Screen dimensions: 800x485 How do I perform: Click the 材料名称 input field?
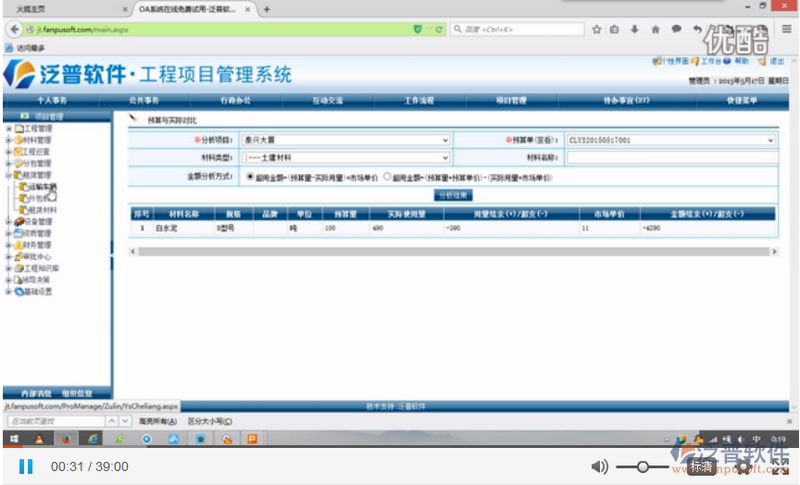point(671,158)
